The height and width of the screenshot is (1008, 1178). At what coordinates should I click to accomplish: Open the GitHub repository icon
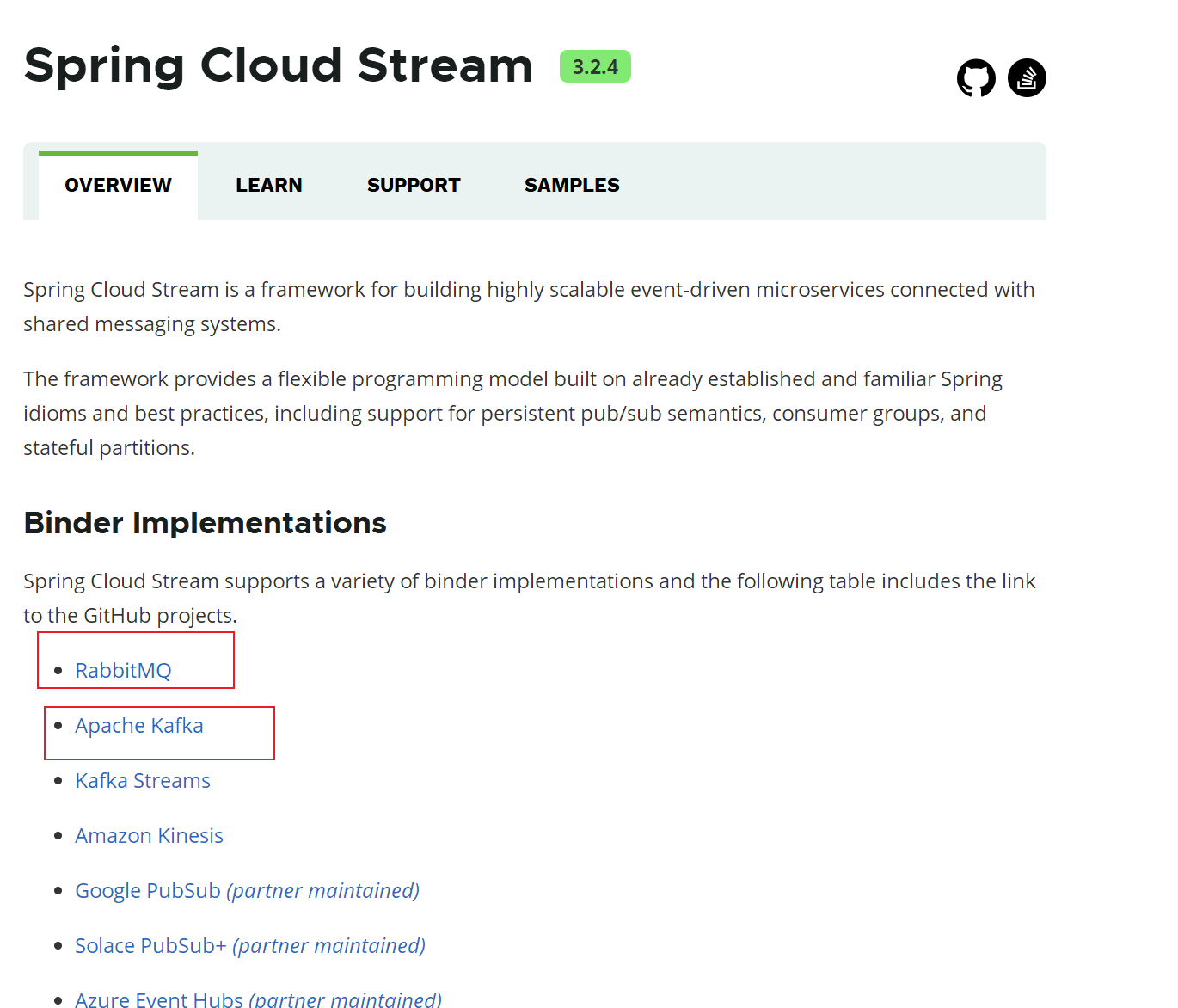point(976,78)
